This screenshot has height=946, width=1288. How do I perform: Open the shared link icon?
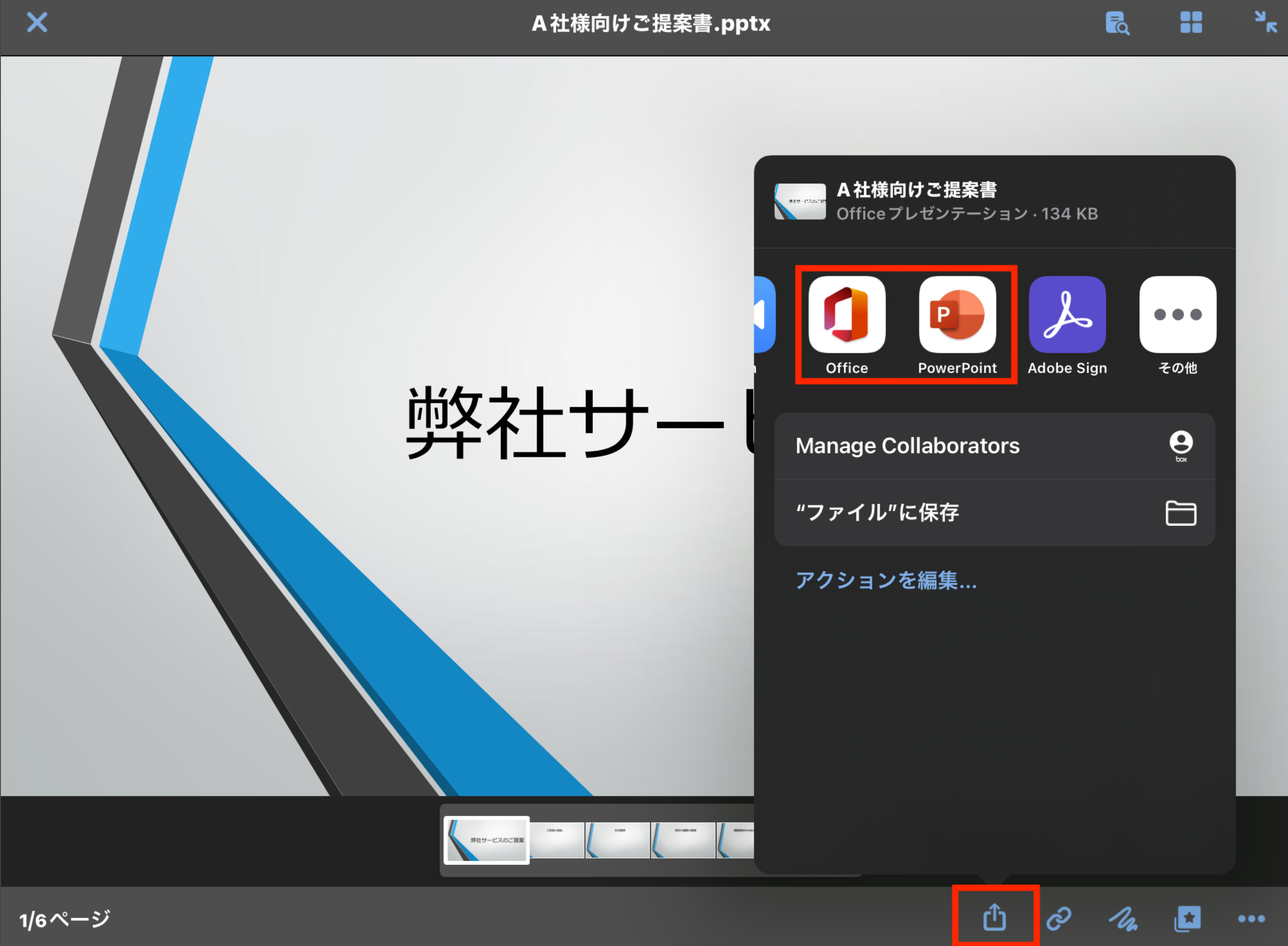(x=1059, y=919)
